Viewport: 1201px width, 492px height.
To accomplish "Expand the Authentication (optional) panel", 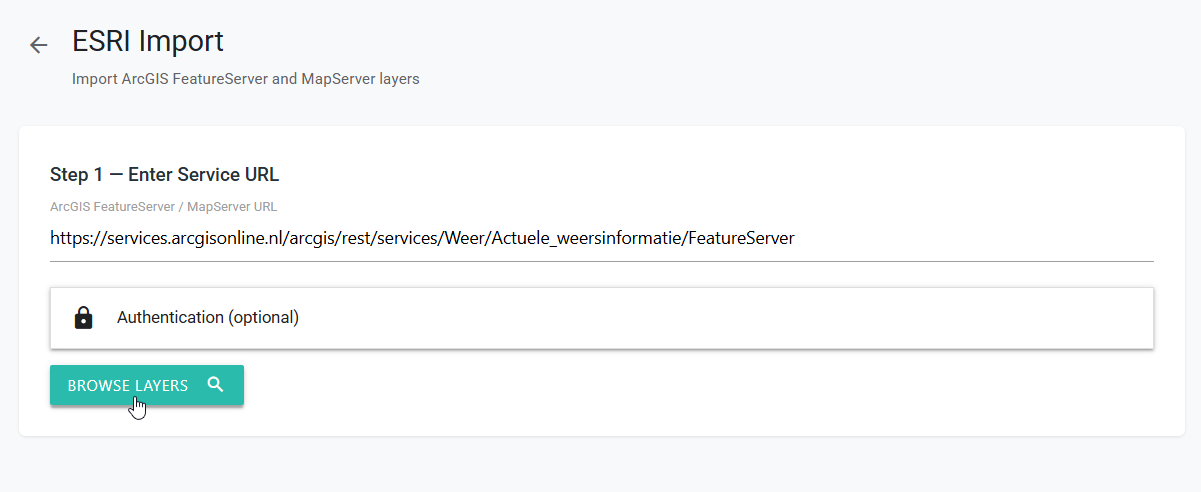I will click(x=602, y=318).
